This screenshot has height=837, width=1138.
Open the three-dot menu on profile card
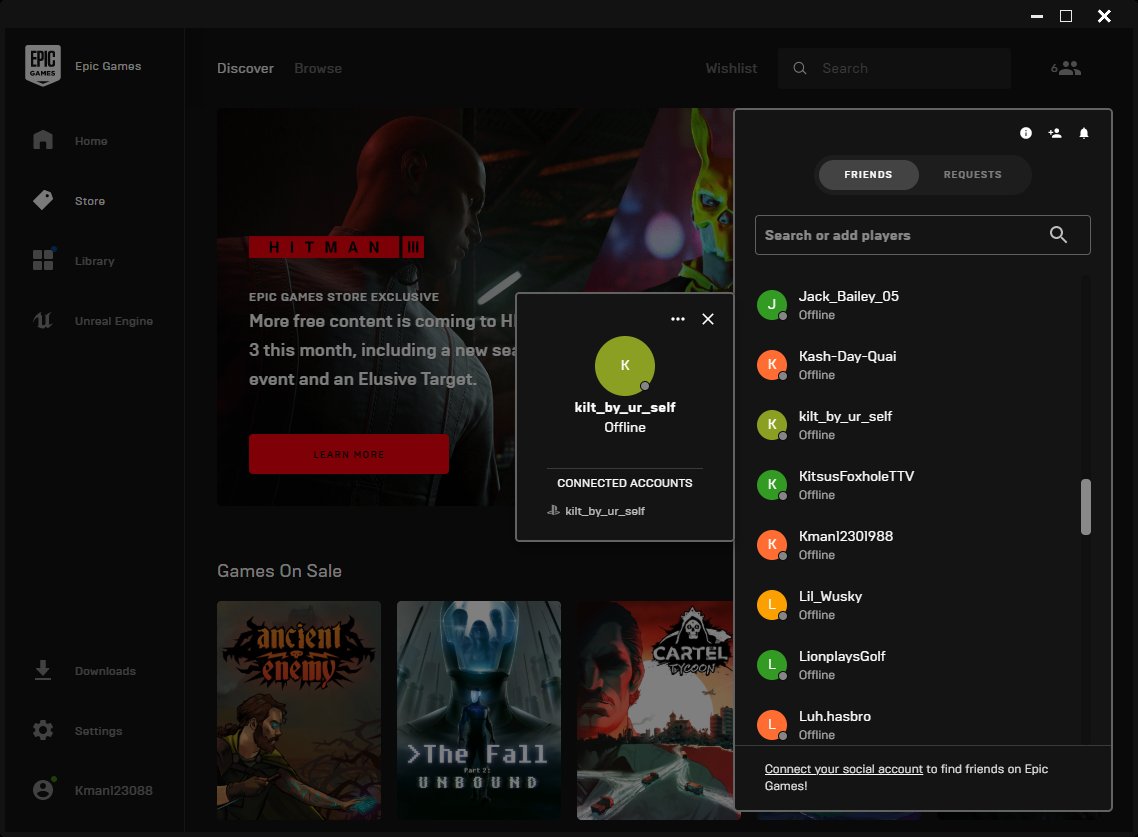[x=678, y=319]
